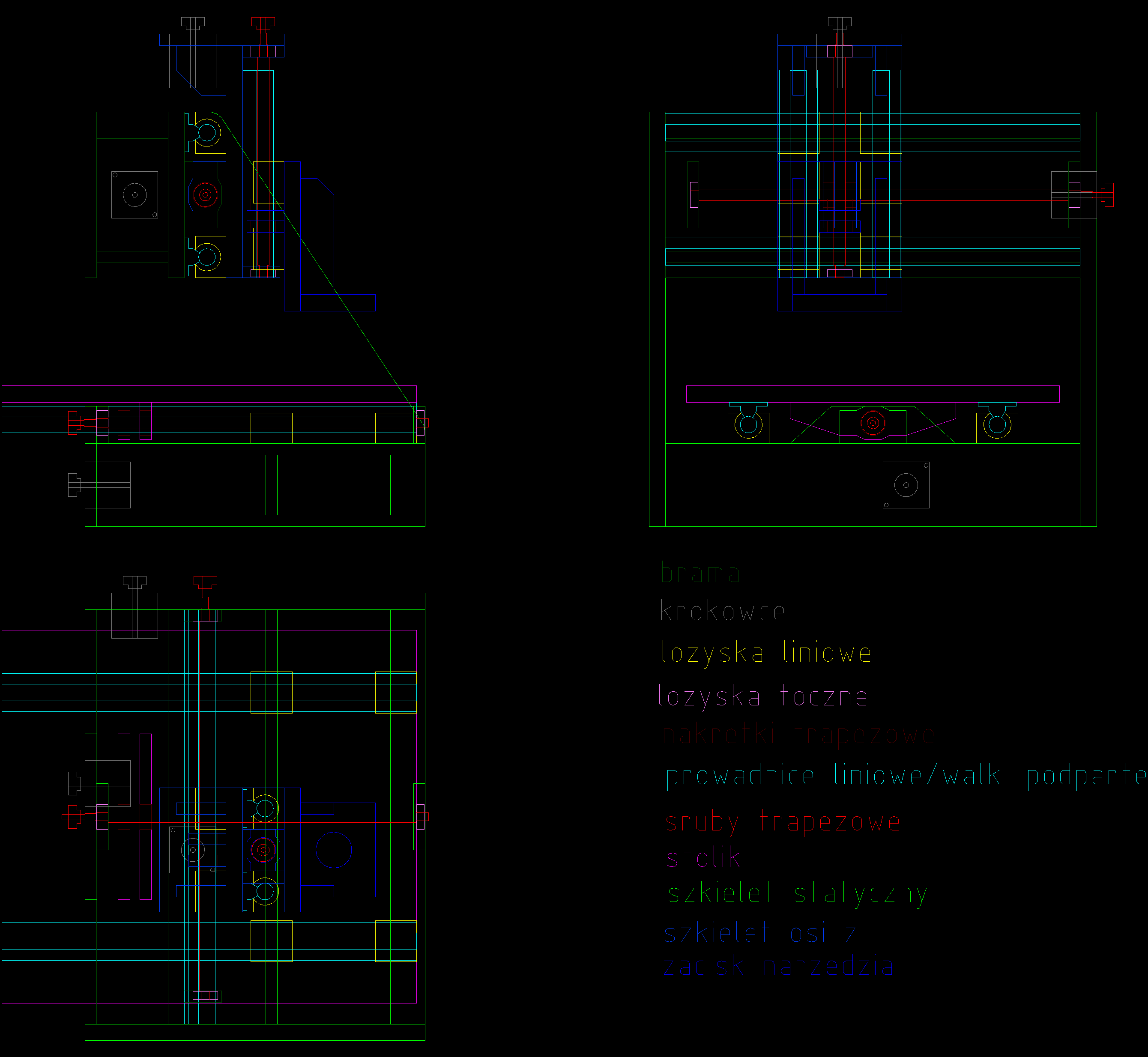Select the stepper motor square in side view gantry
The width and height of the screenshot is (1148, 1057).
pyautogui.click(x=135, y=194)
